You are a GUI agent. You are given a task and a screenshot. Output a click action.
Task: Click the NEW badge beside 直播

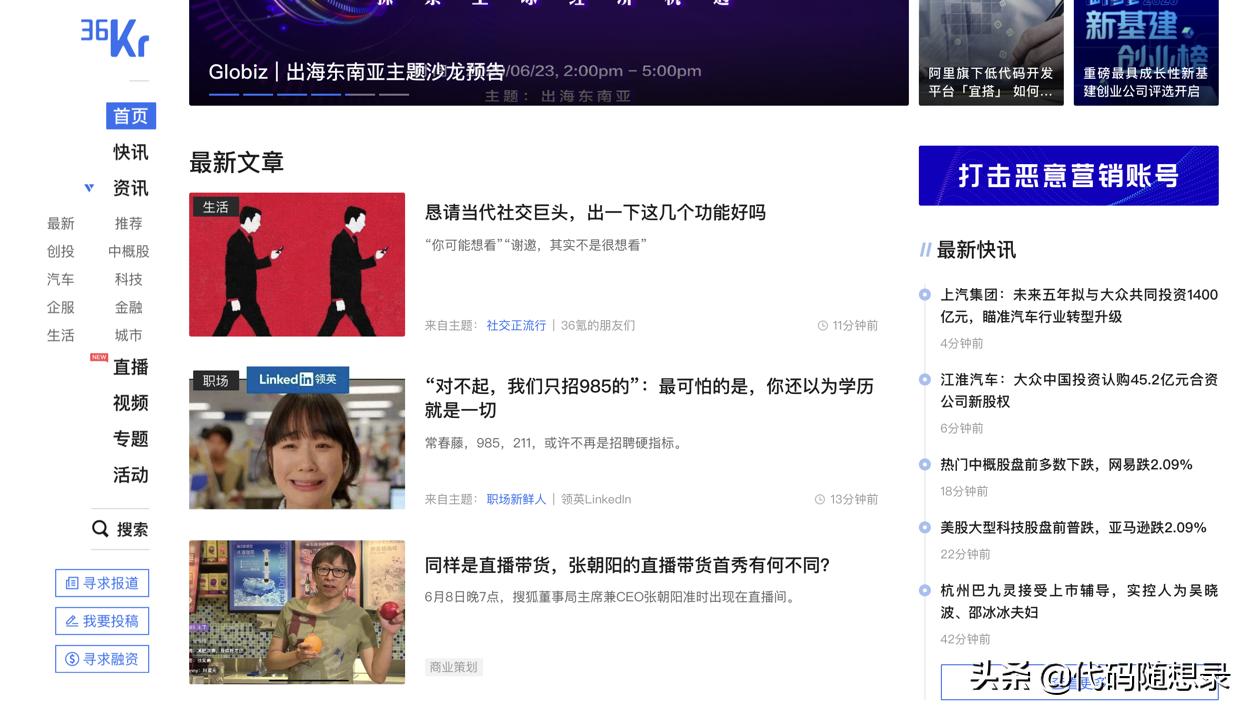point(98,356)
